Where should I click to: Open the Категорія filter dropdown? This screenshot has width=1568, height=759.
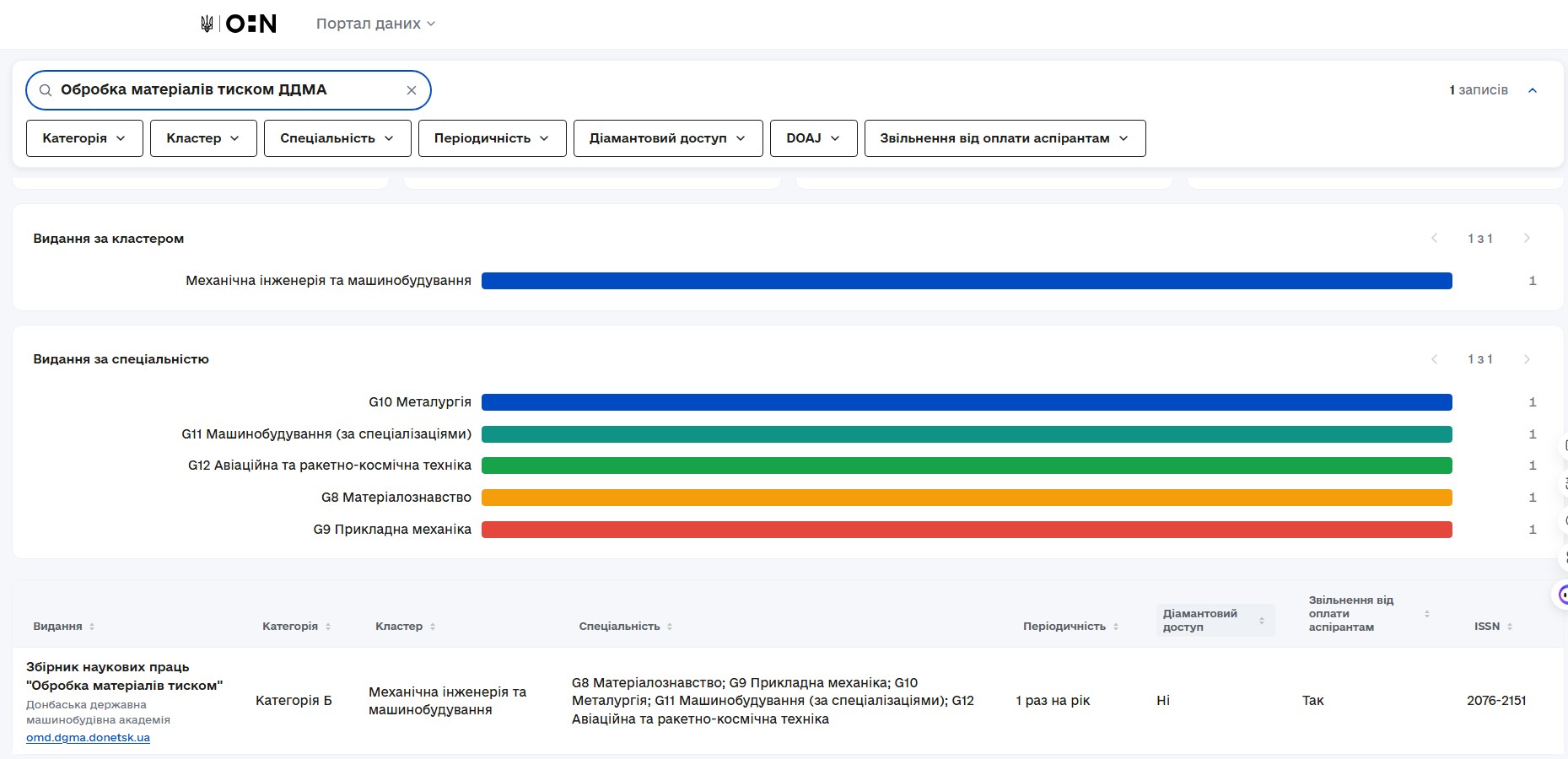pos(84,138)
